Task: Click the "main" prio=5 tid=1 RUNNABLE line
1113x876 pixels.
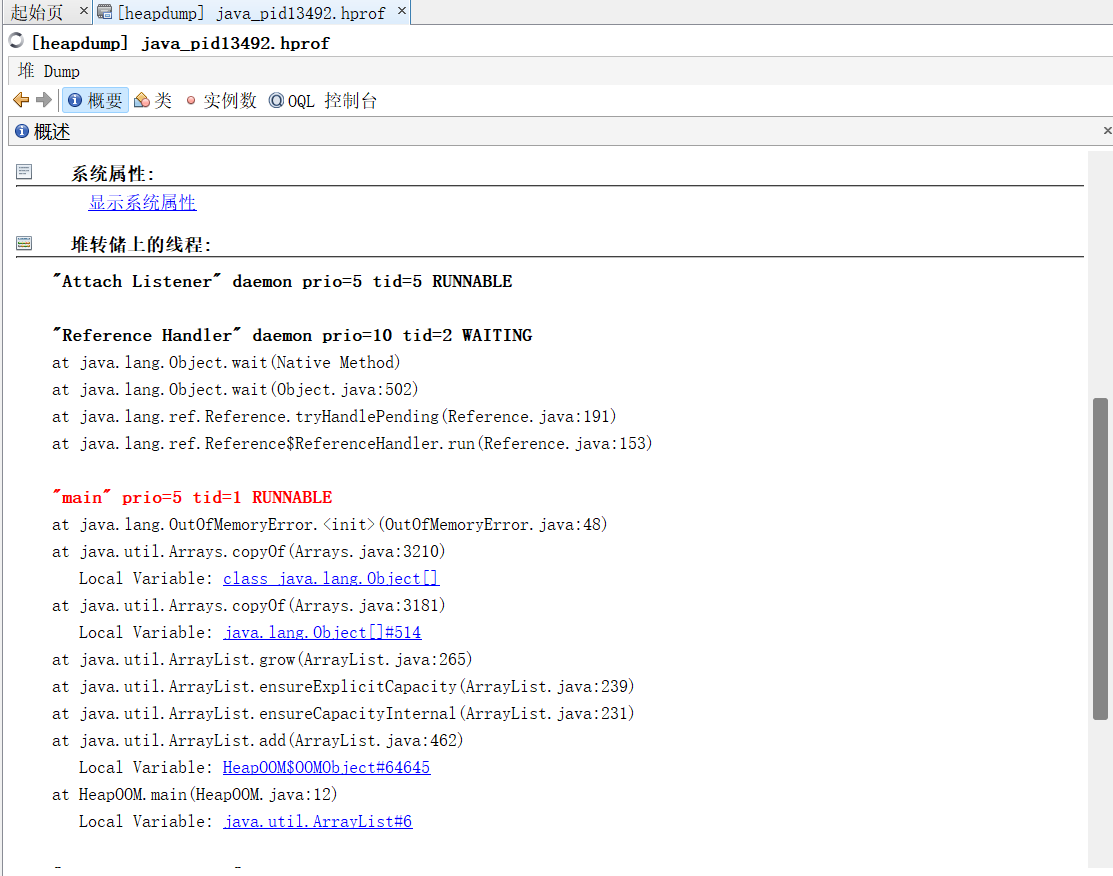Action: (x=192, y=497)
